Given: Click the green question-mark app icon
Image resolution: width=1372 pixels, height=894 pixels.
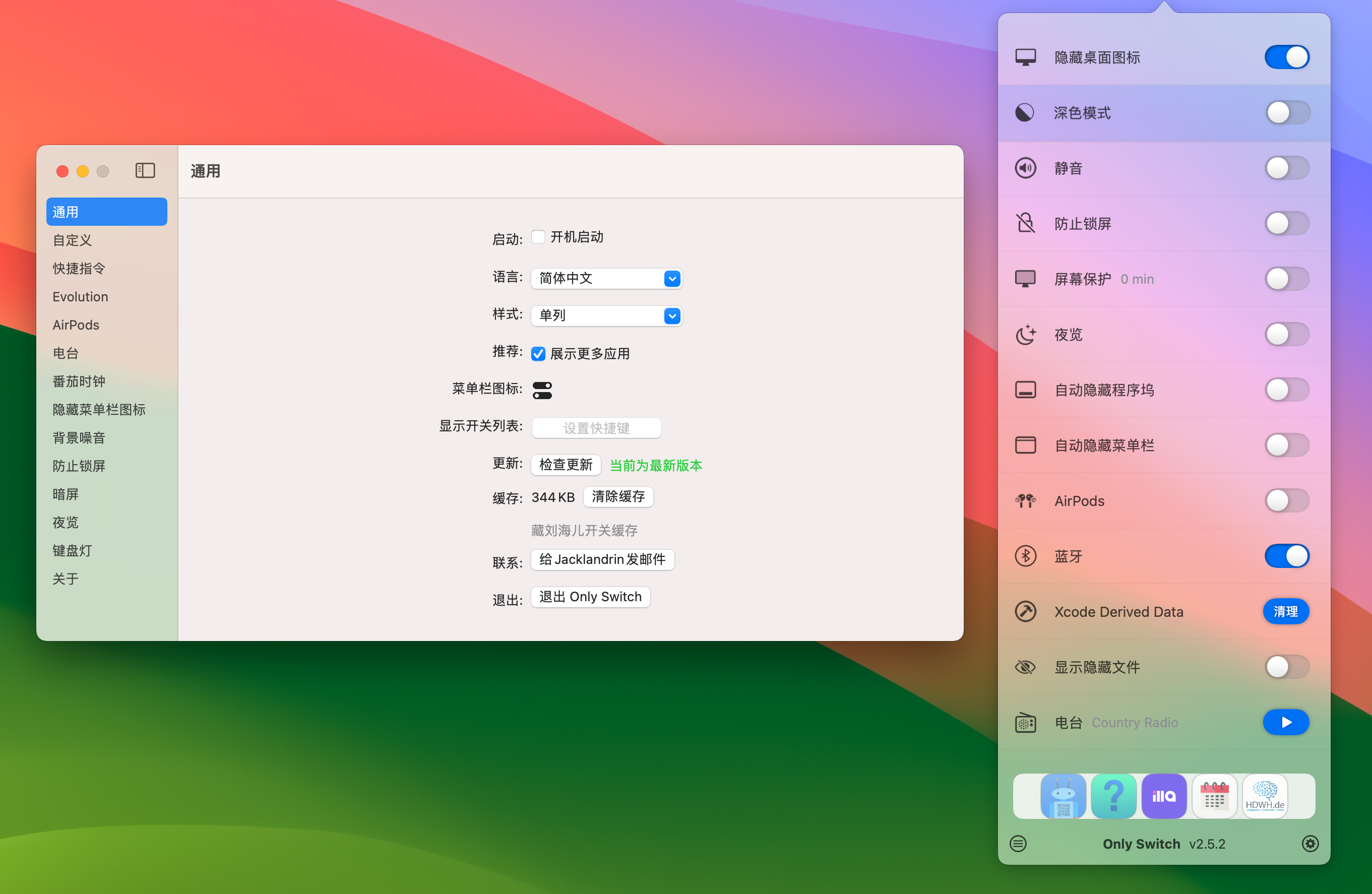Looking at the screenshot, I should [x=1114, y=796].
